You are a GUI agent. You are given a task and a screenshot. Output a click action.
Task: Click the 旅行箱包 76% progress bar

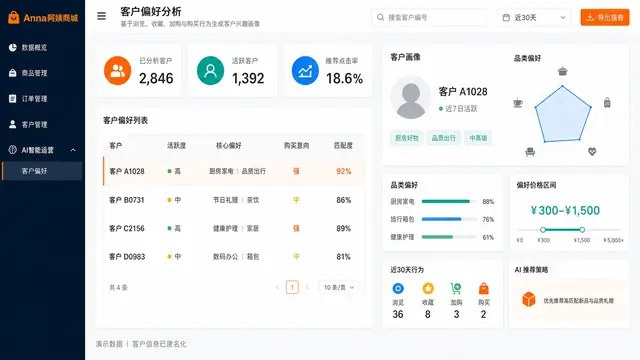pyautogui.click(x=449, y=219)
